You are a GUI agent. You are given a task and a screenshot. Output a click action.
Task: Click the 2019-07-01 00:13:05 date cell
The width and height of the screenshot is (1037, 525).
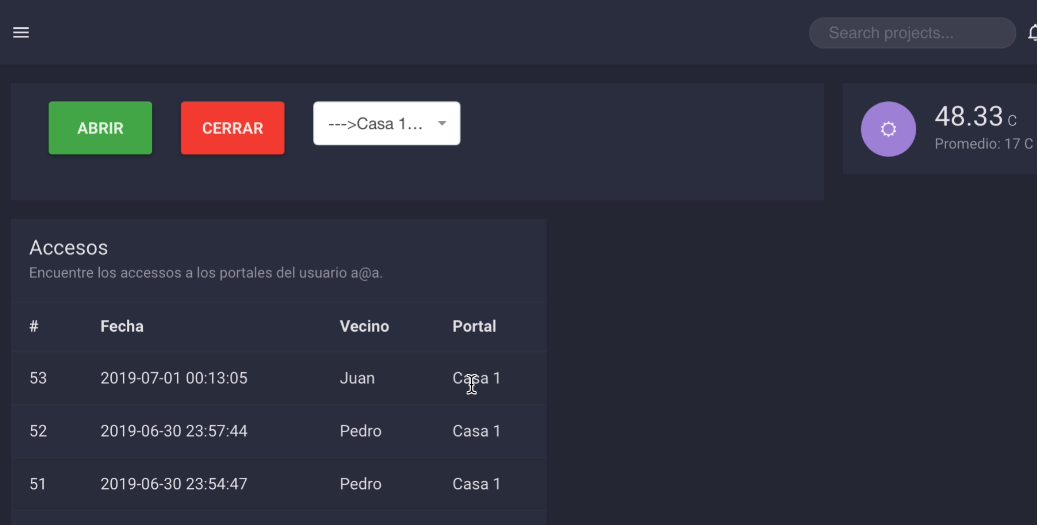(x=174, y=378)
